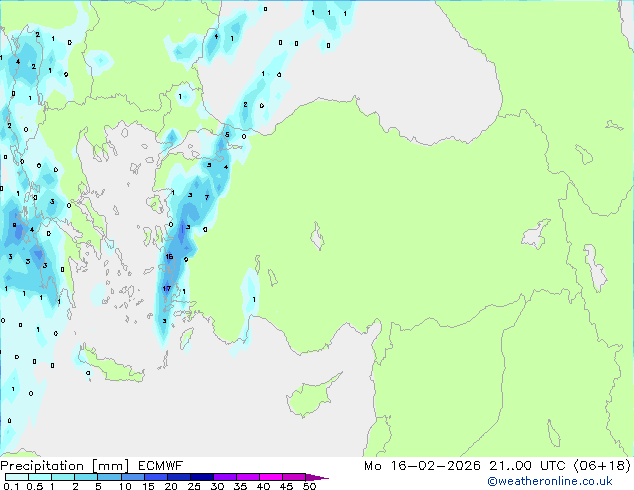Viewport: 634px width, 490px height.
Task: Click the '16' precipitation value on the map
Action: (169, 256)
